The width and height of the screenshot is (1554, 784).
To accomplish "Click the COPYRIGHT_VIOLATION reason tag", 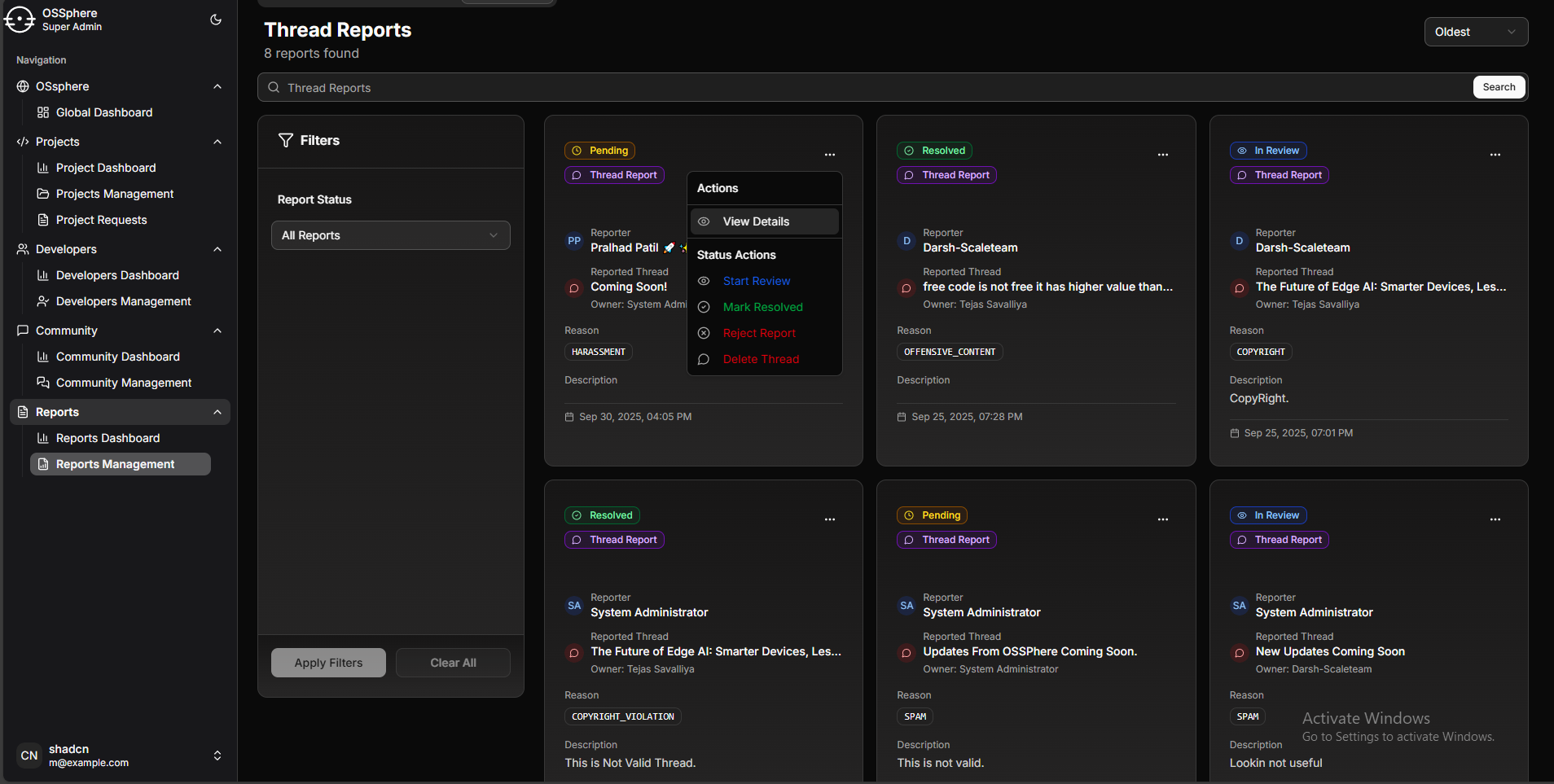I will [x=623, y=716].
